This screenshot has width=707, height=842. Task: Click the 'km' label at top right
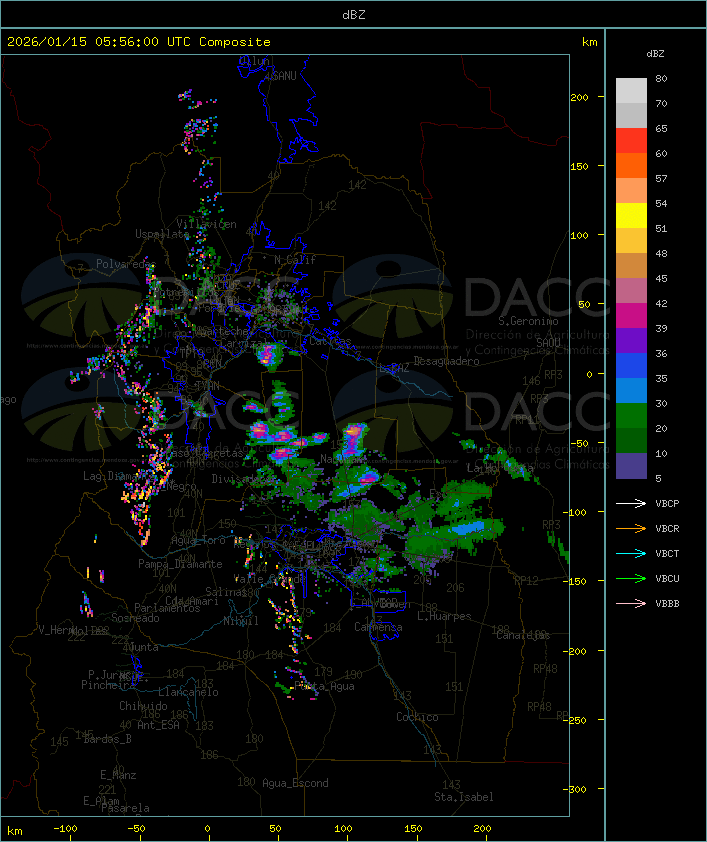(589, 42)
